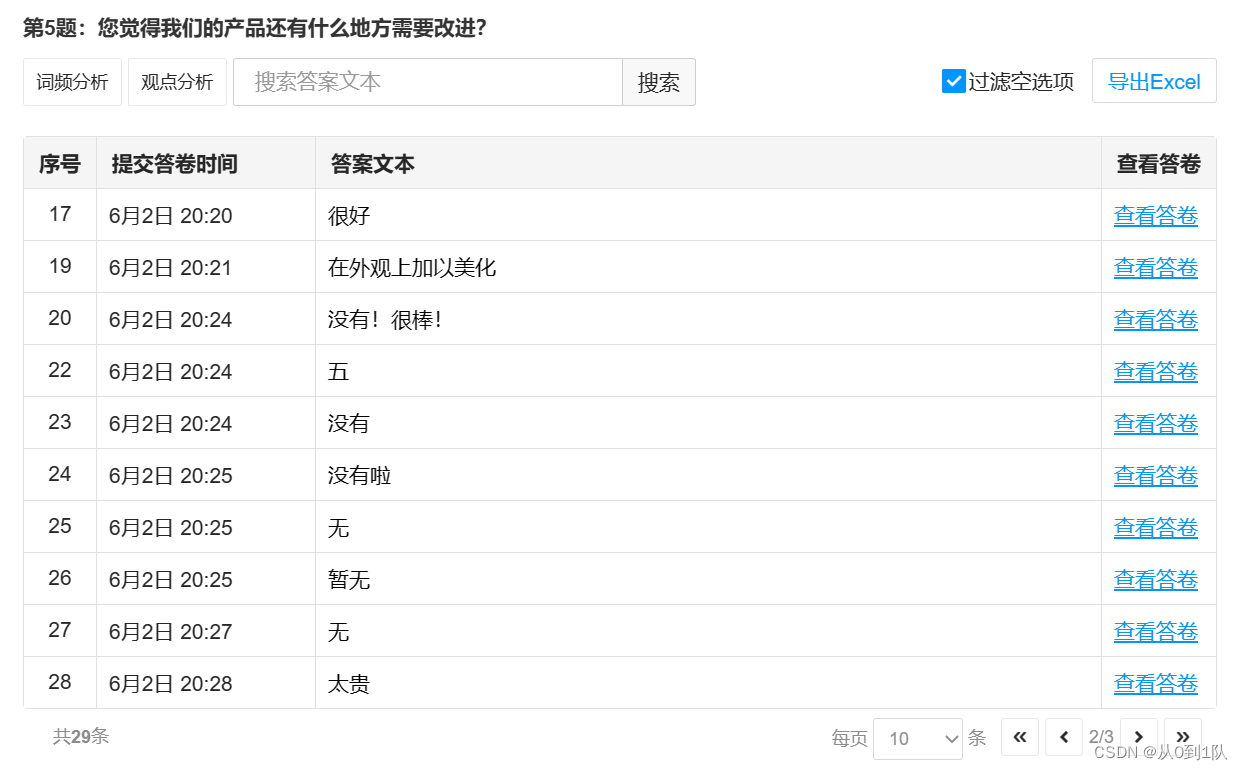Open the per-page count dropdown showing 10
Image resolution: width=1243 pixels, height=770 pixels.
917,738
